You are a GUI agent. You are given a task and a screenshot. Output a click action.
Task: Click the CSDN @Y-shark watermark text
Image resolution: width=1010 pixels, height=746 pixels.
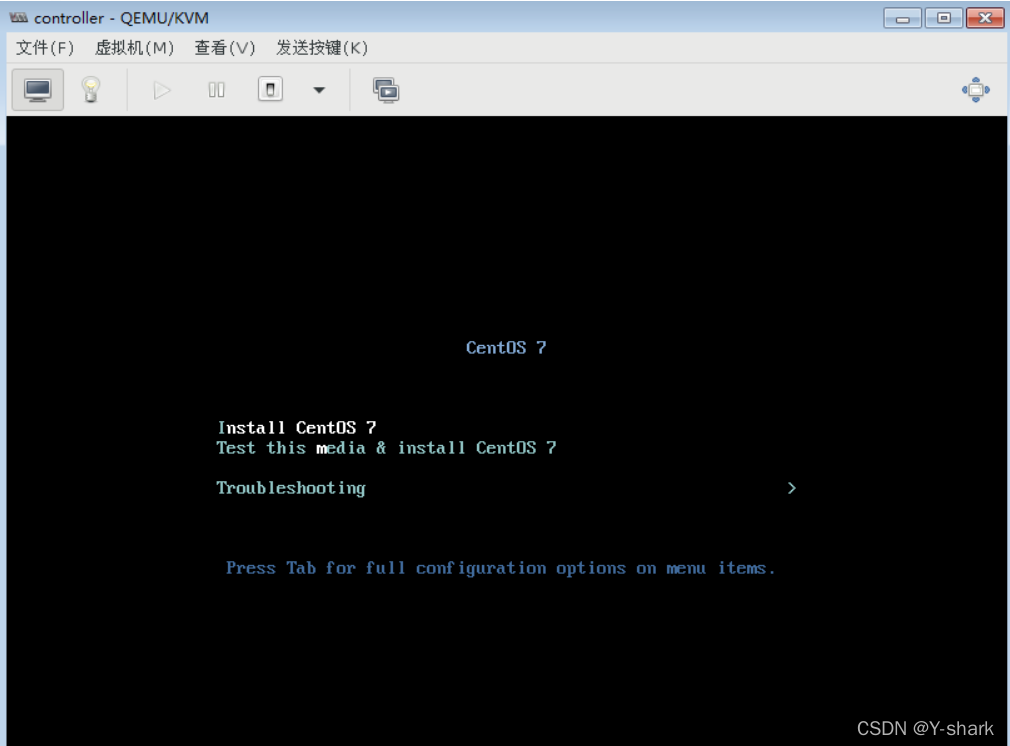pos(925,728)
